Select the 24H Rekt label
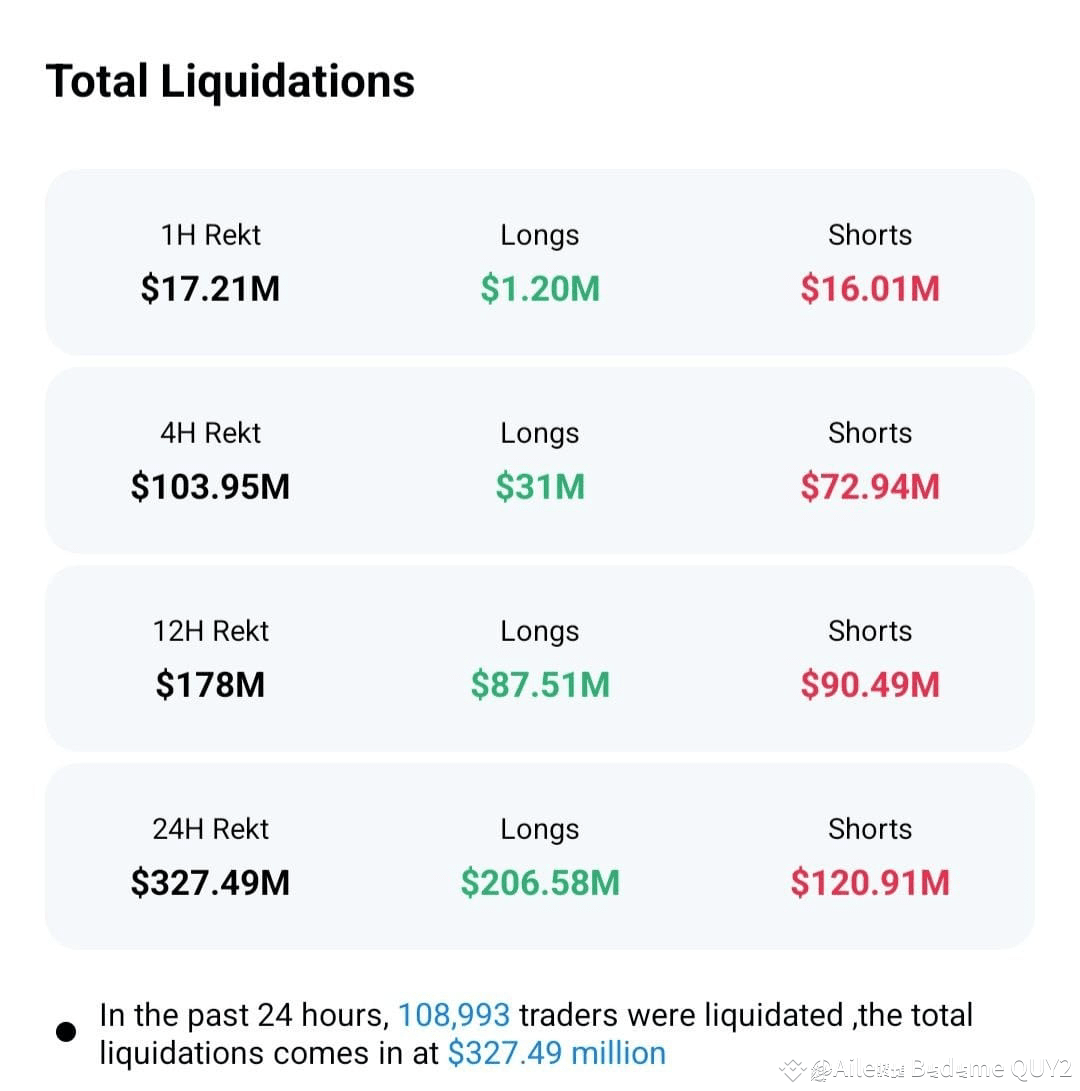The width and height of the screenshot is (1080, 1091). [x=210, y=829]
